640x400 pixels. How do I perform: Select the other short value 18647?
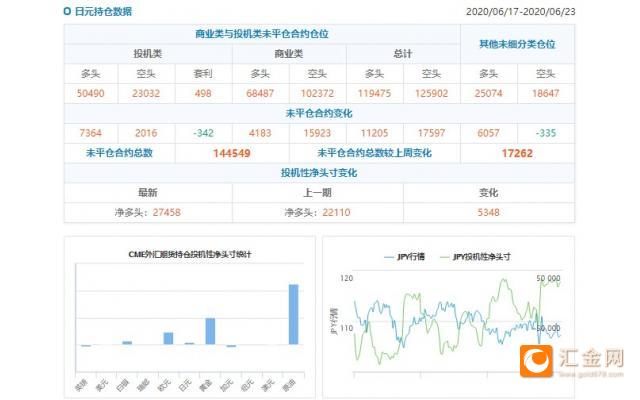[545, 93]
